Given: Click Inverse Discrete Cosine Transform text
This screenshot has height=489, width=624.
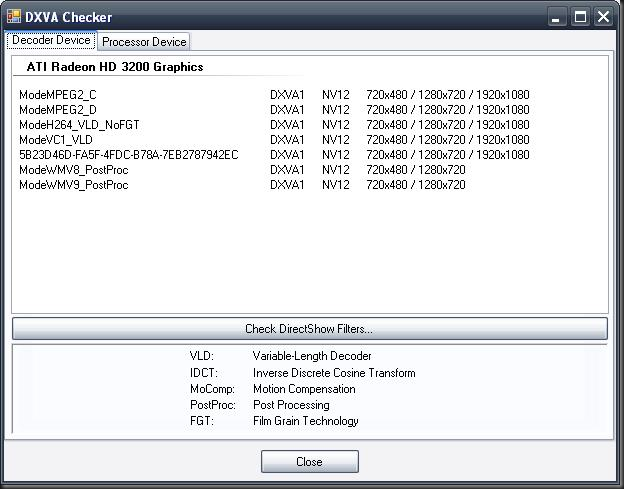Looking at the screenshot, I should coord(334,373).
